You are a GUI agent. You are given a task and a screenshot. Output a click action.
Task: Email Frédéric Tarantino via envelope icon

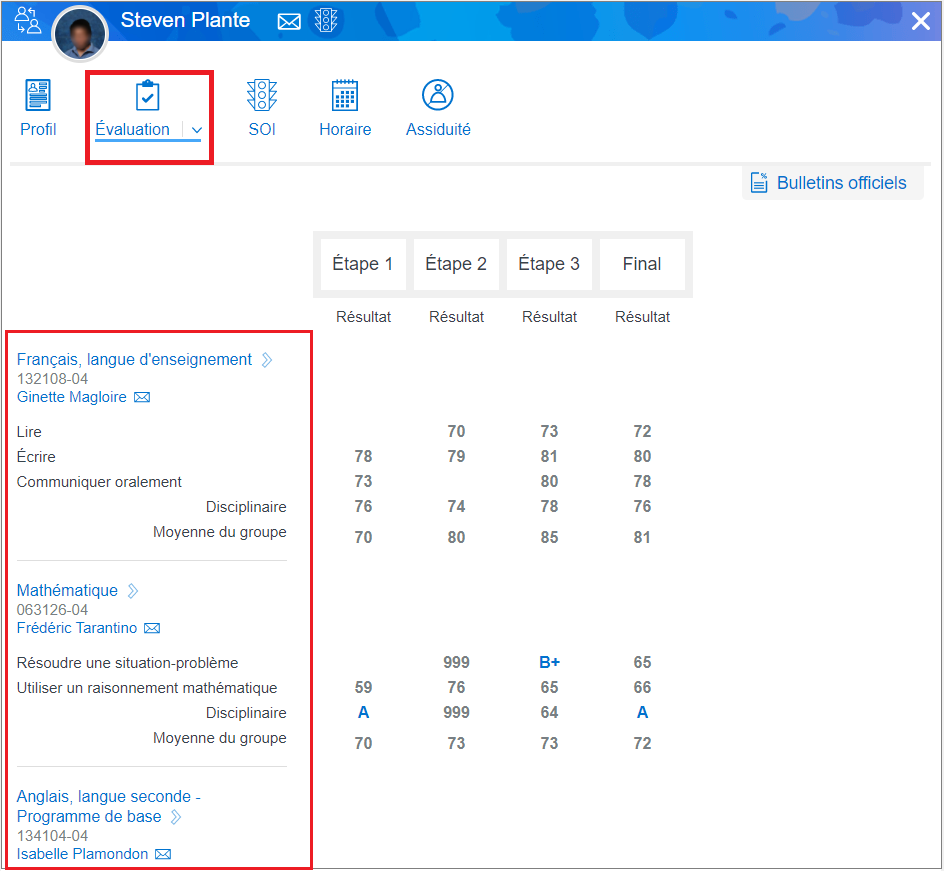coord(152,629)
